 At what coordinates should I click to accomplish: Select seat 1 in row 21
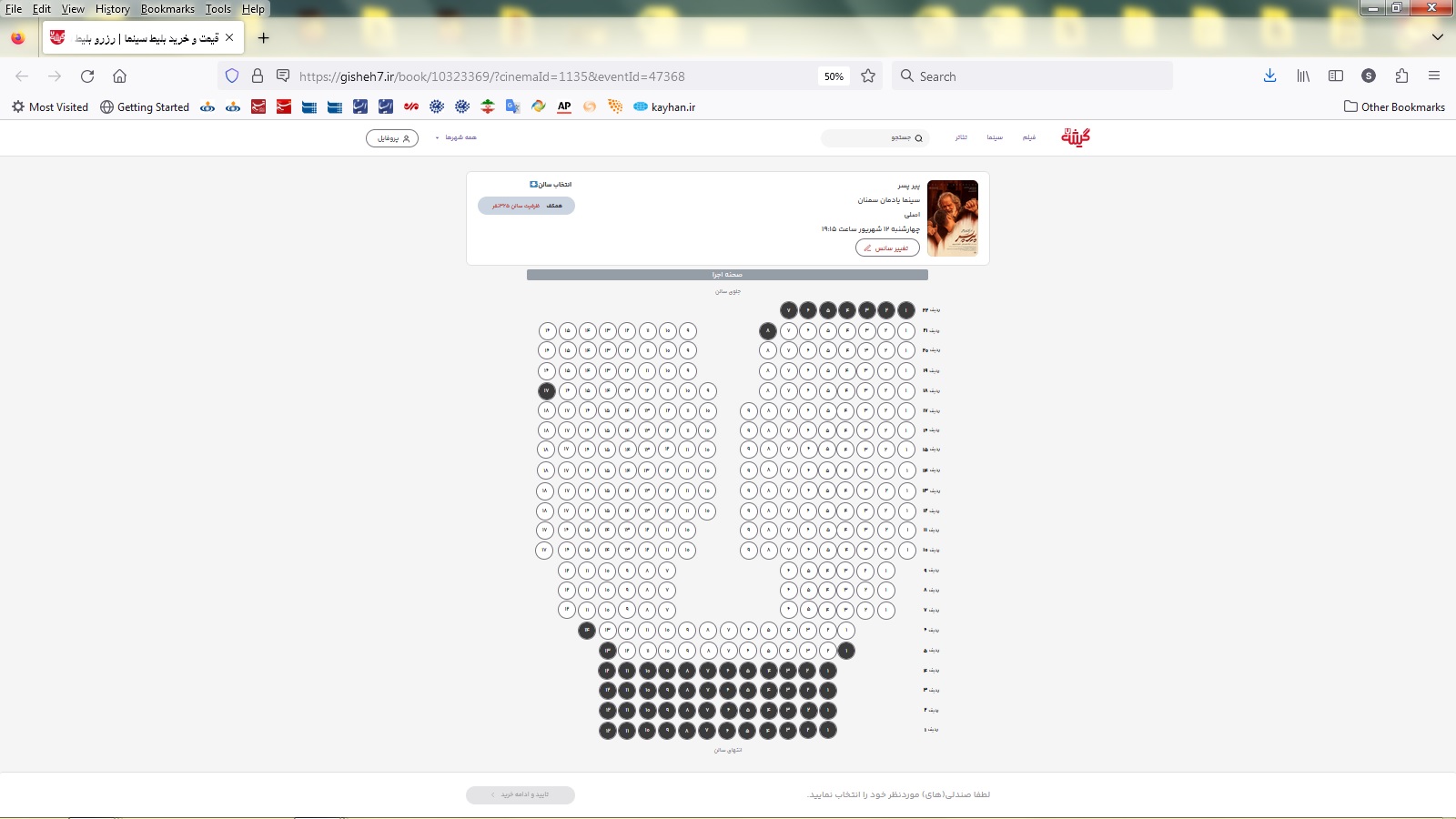(906, 330)
